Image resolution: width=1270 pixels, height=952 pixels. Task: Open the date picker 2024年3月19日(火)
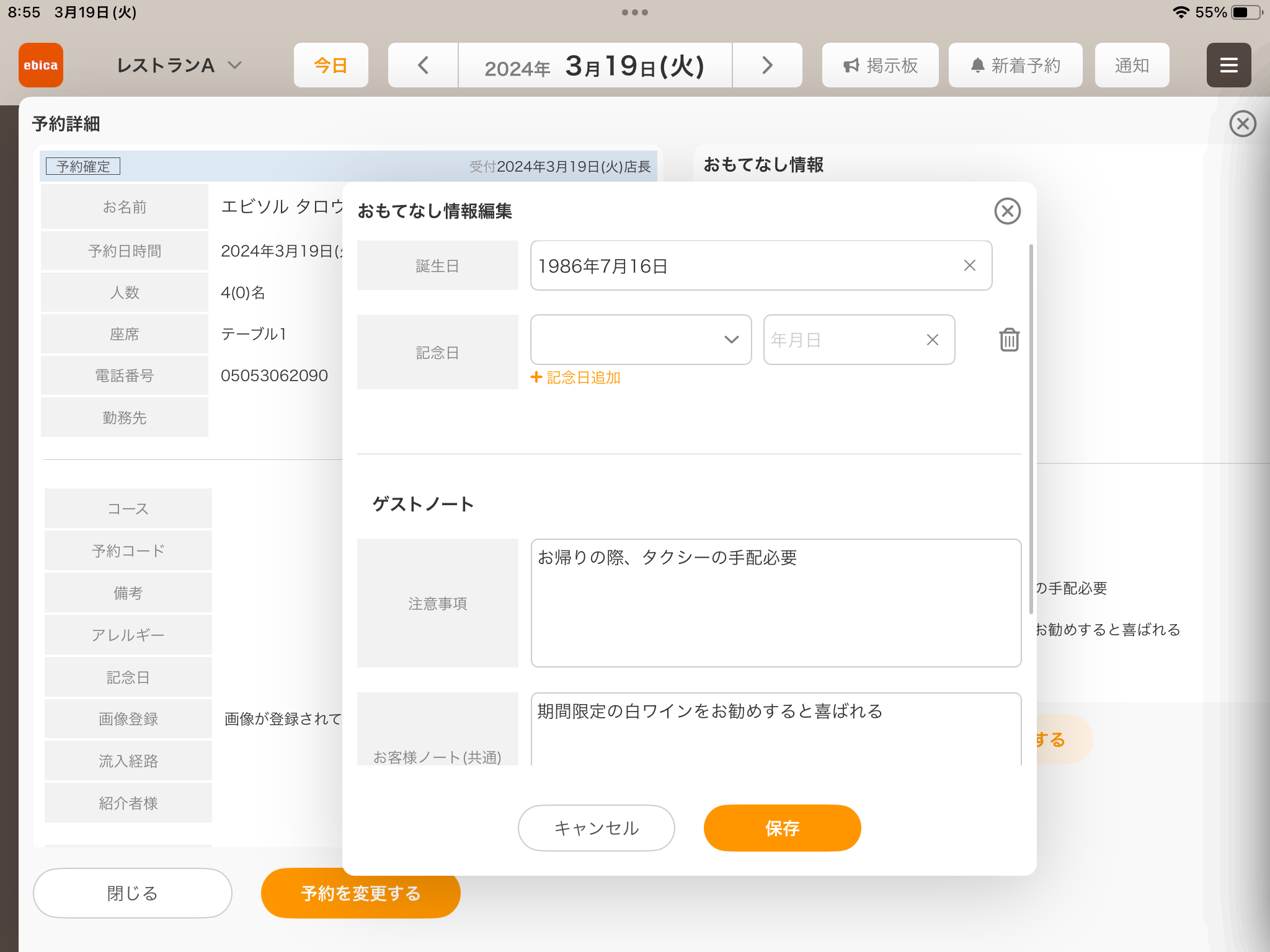click(x=595, y=65)
